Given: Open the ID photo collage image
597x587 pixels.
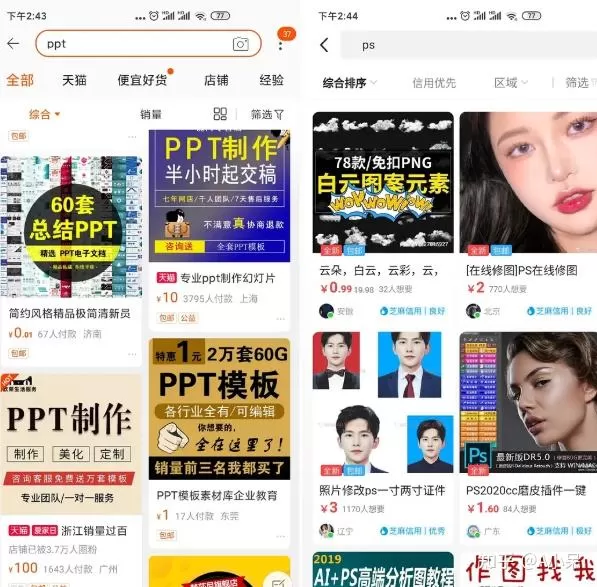Looking at the screenshot, I should tap(383, 402).
